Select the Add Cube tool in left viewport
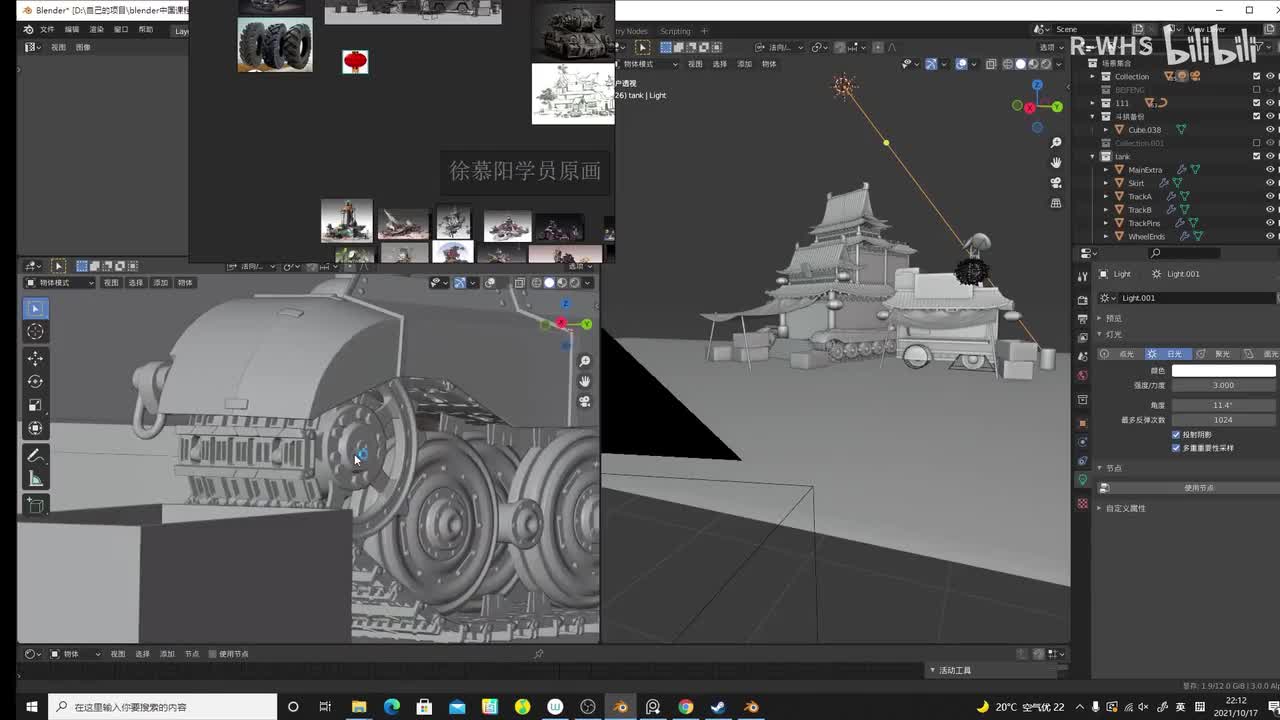The height and width of the screenshot is (720, 1280). pyautogui.click(x=35, y=505)
